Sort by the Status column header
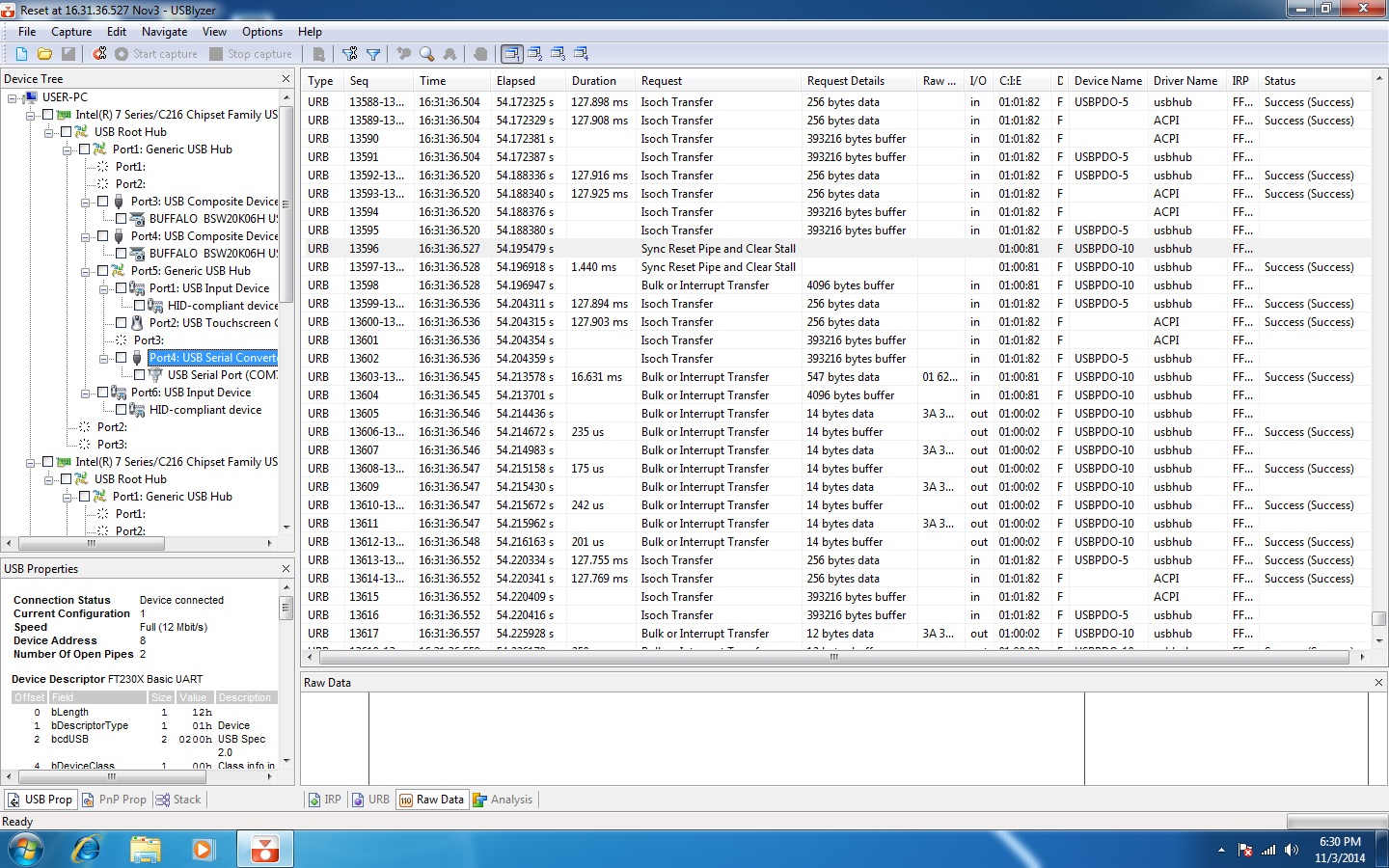The image size is (1389, 868). pos(1315,81)
